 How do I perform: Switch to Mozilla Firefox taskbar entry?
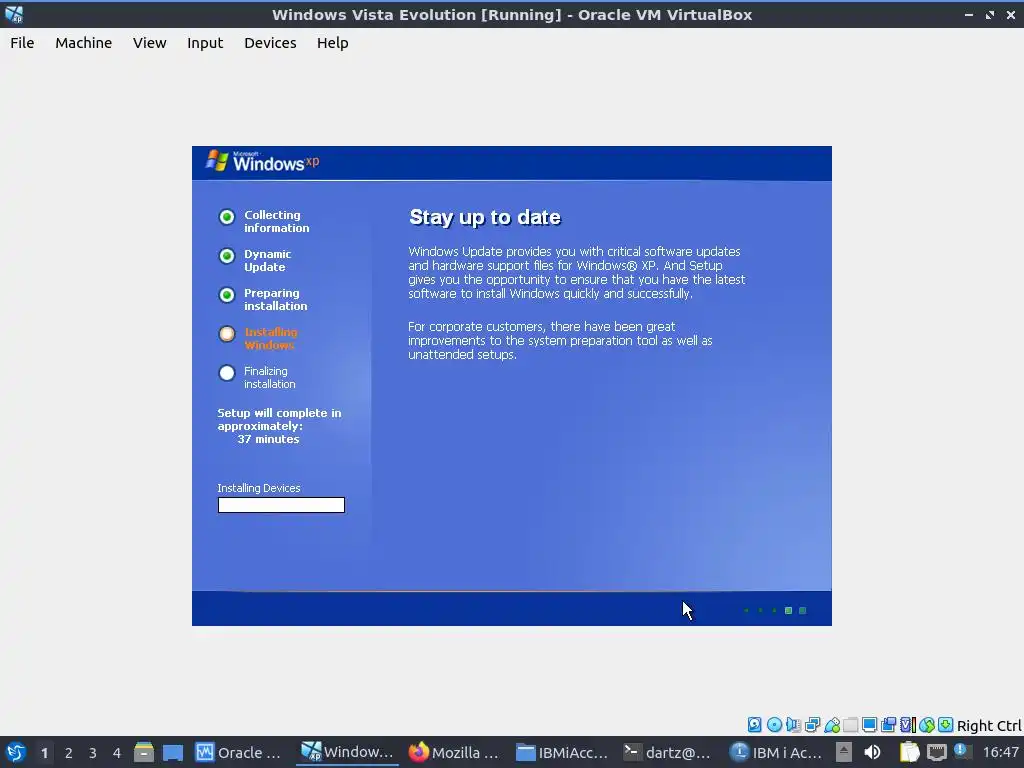click(453, 752)
